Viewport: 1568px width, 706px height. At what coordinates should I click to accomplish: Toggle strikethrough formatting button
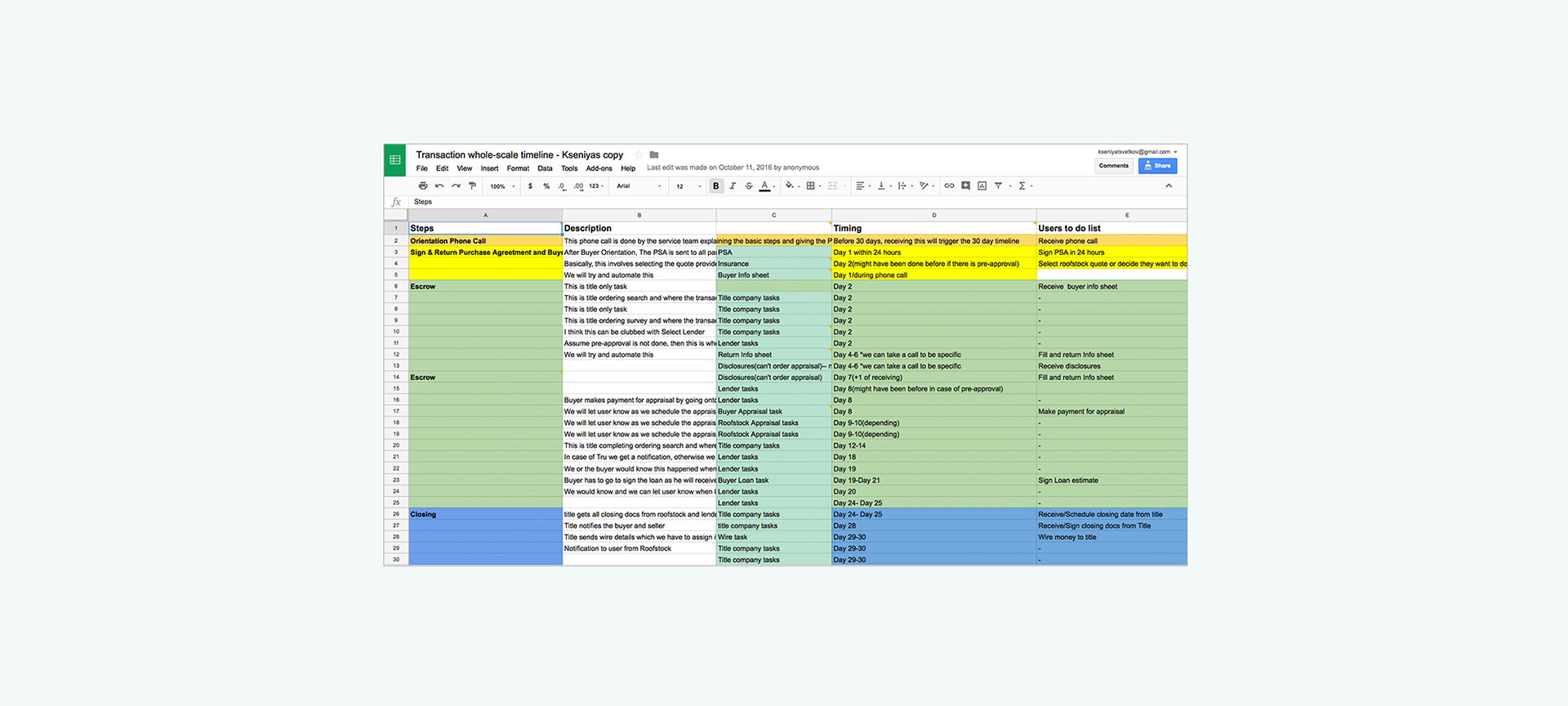point(749,186)
